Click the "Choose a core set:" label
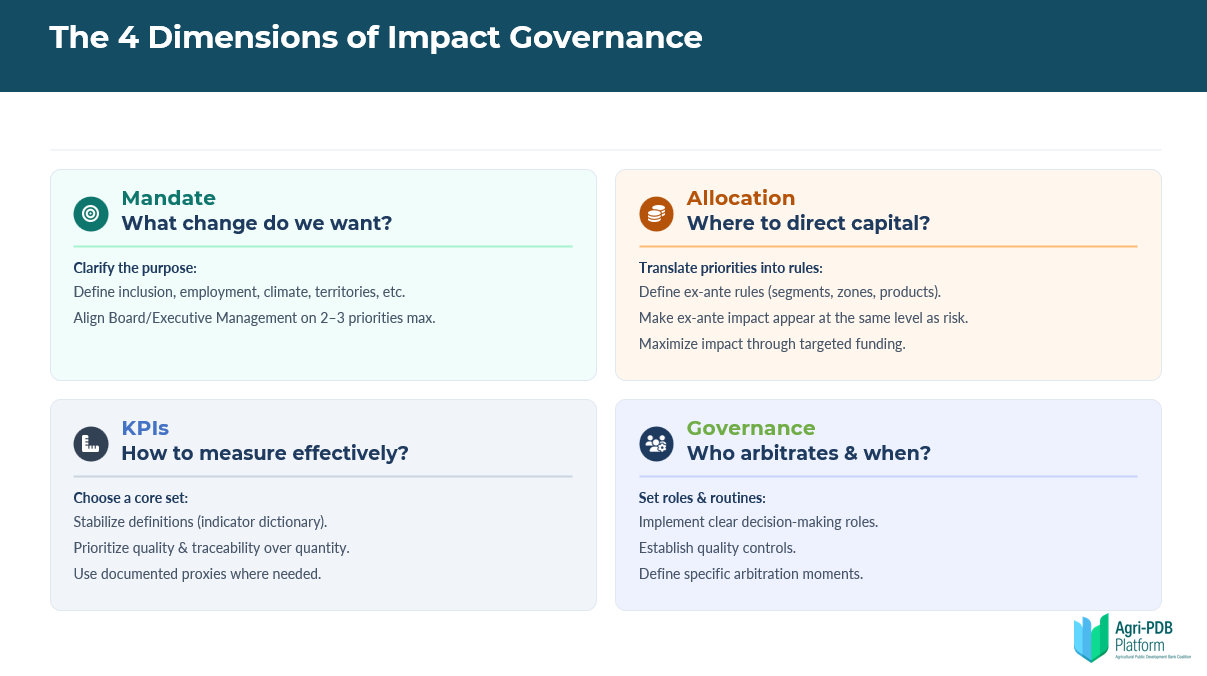Viewport: 1207px width, 676px height. (x=130, y=498)
